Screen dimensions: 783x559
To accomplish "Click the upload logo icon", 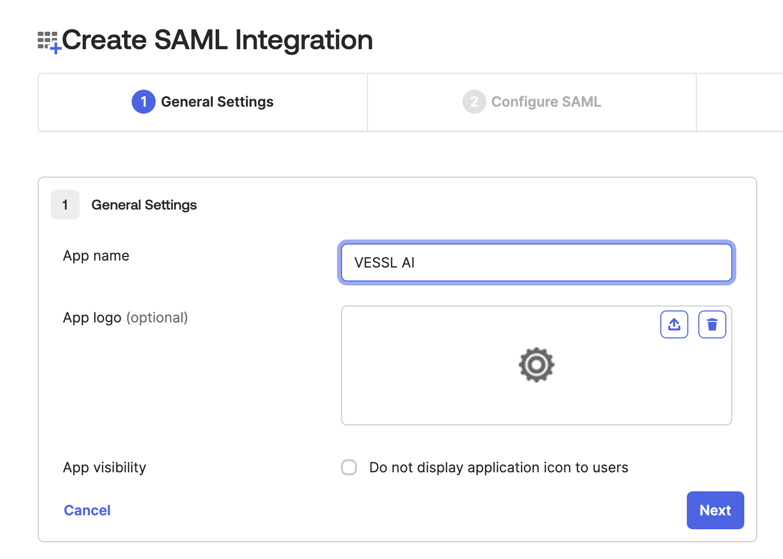I will [x=674, y=324].
